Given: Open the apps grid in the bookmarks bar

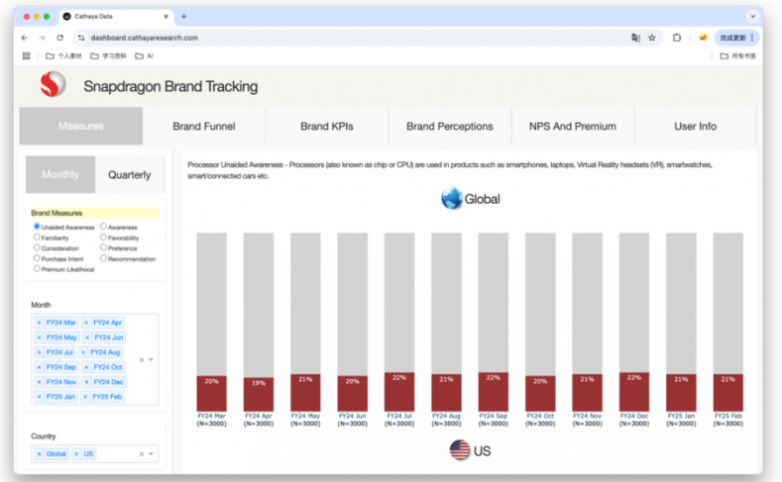Looking at the screenshot, I should coord(26,56).
